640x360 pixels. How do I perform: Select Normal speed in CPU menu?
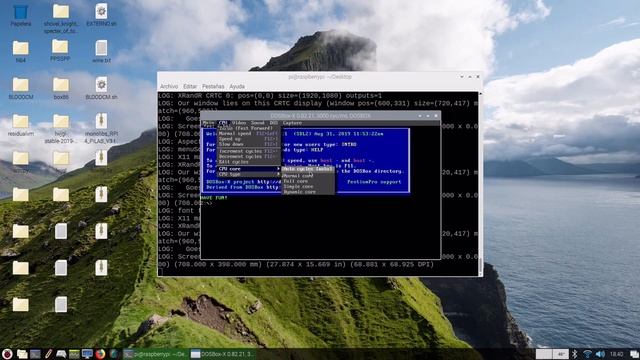(249, 133)
